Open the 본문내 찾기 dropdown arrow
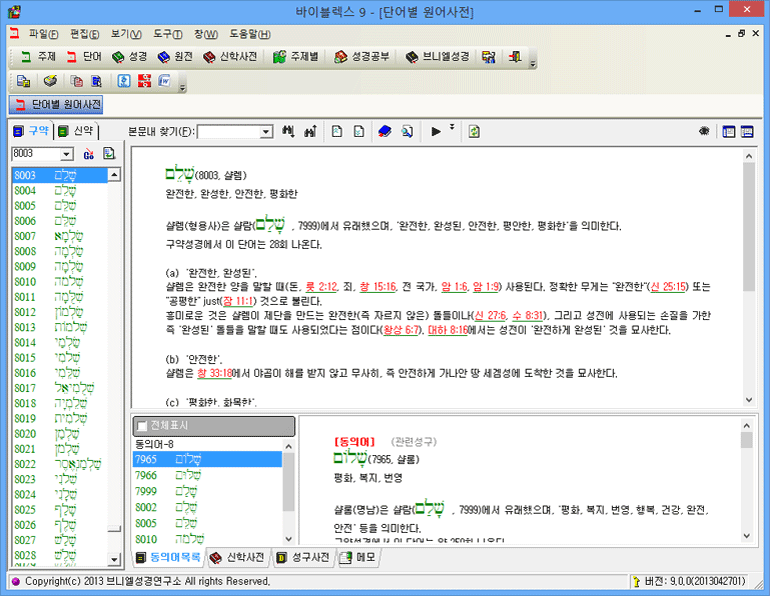 click(x=266, y=132)
